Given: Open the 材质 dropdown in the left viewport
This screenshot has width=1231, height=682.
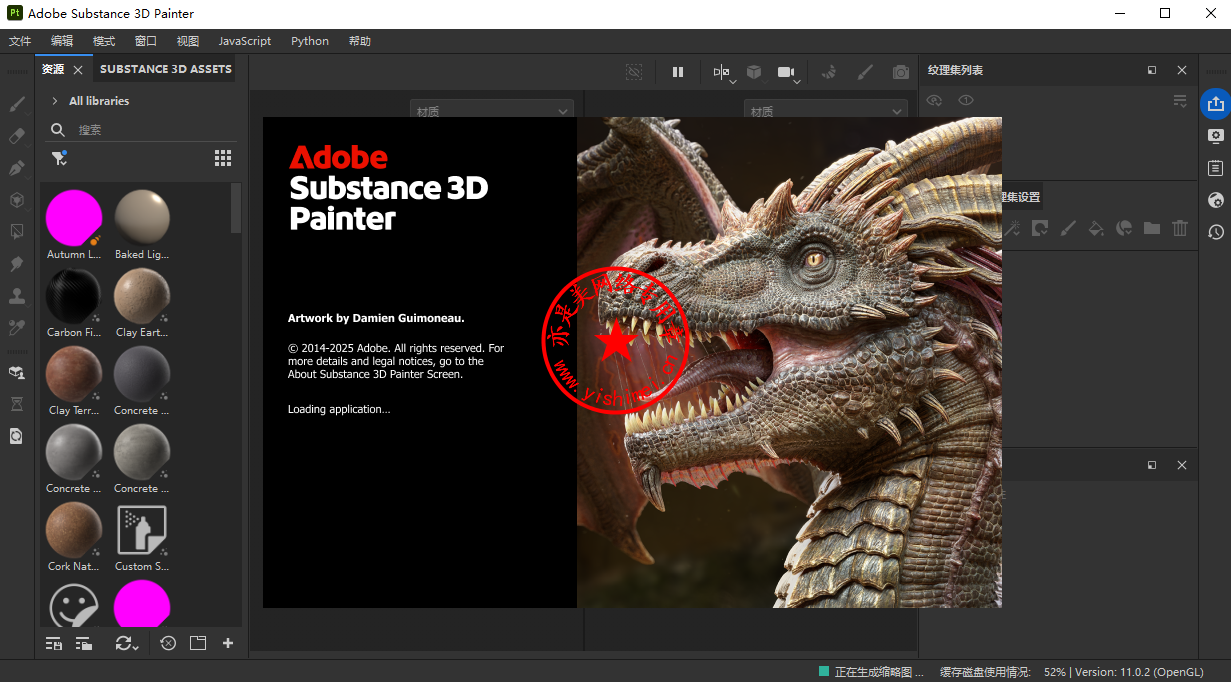Looking at the screenshot, I should pos(492,111).
